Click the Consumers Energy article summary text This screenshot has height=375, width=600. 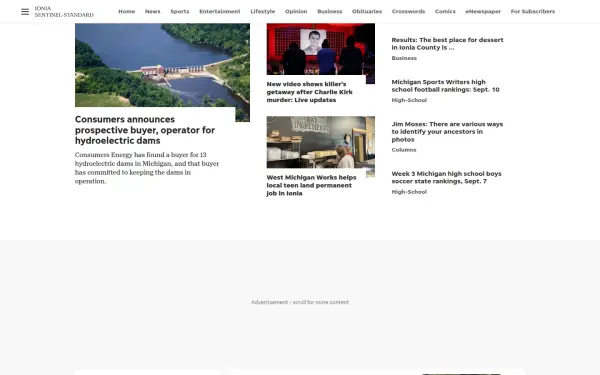(147, 168)
